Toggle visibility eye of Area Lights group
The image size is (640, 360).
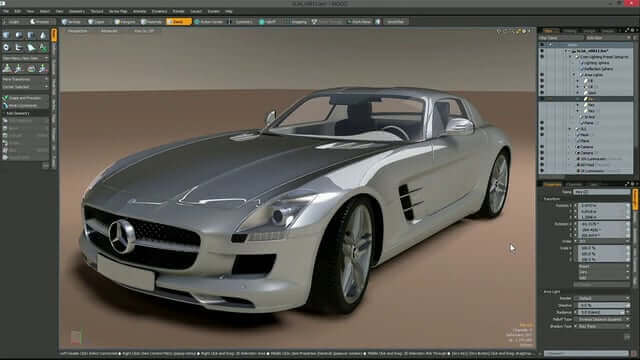coord(542,75)
